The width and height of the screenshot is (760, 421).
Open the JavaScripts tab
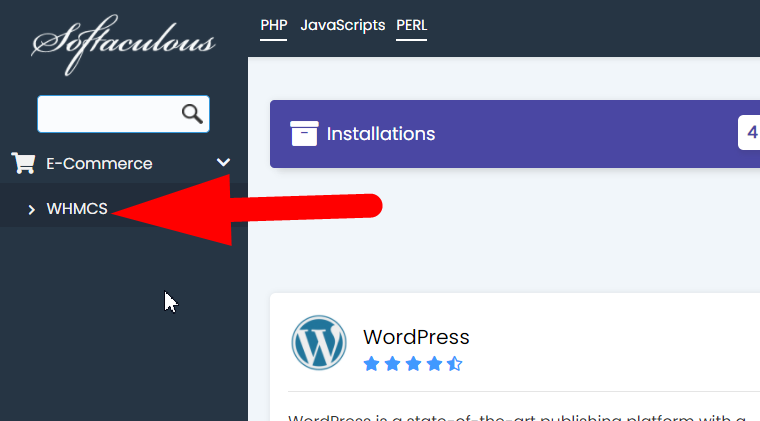click(x=343, y=25)
